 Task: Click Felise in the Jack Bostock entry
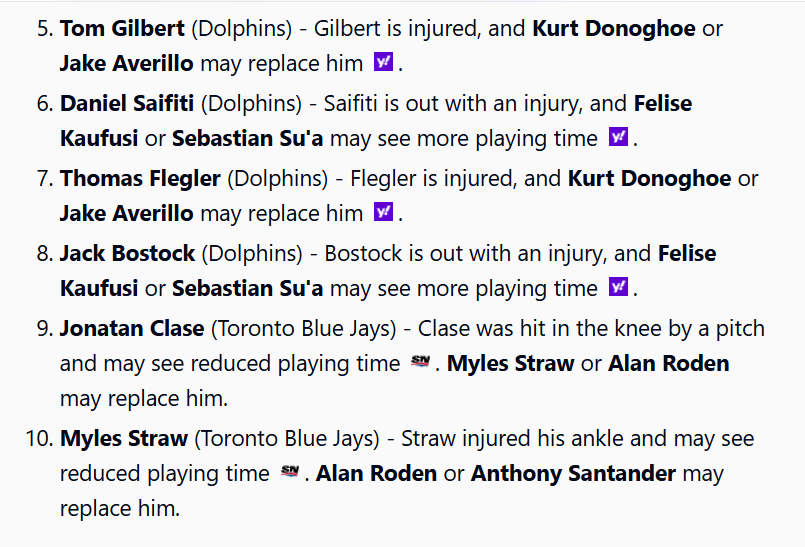[x=687, y=253]
